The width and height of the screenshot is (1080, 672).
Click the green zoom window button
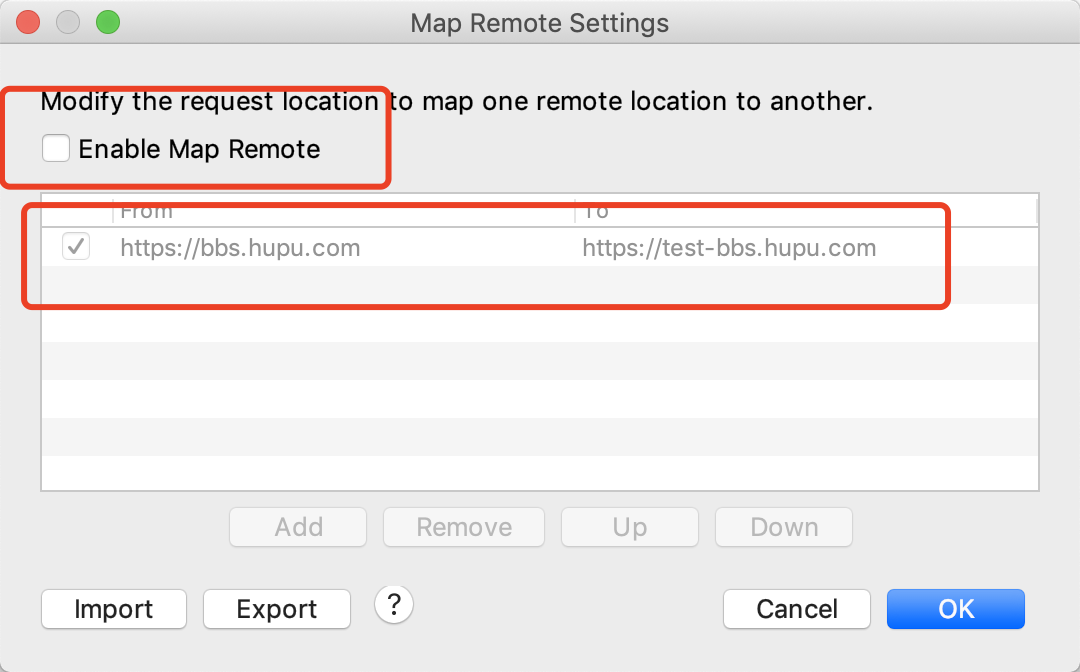click(x=107, y=22)
